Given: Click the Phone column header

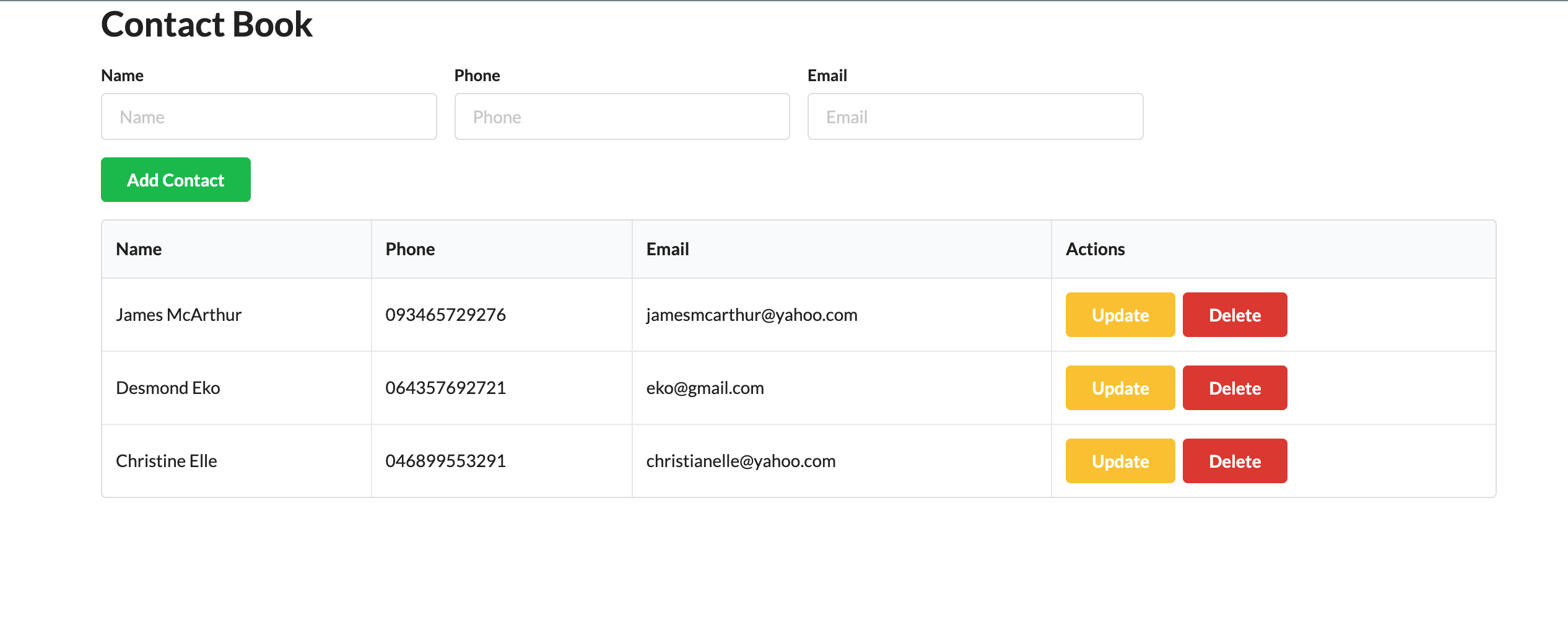Looking at the screenshot, I should pyautogui.click(x=410, y=248).
